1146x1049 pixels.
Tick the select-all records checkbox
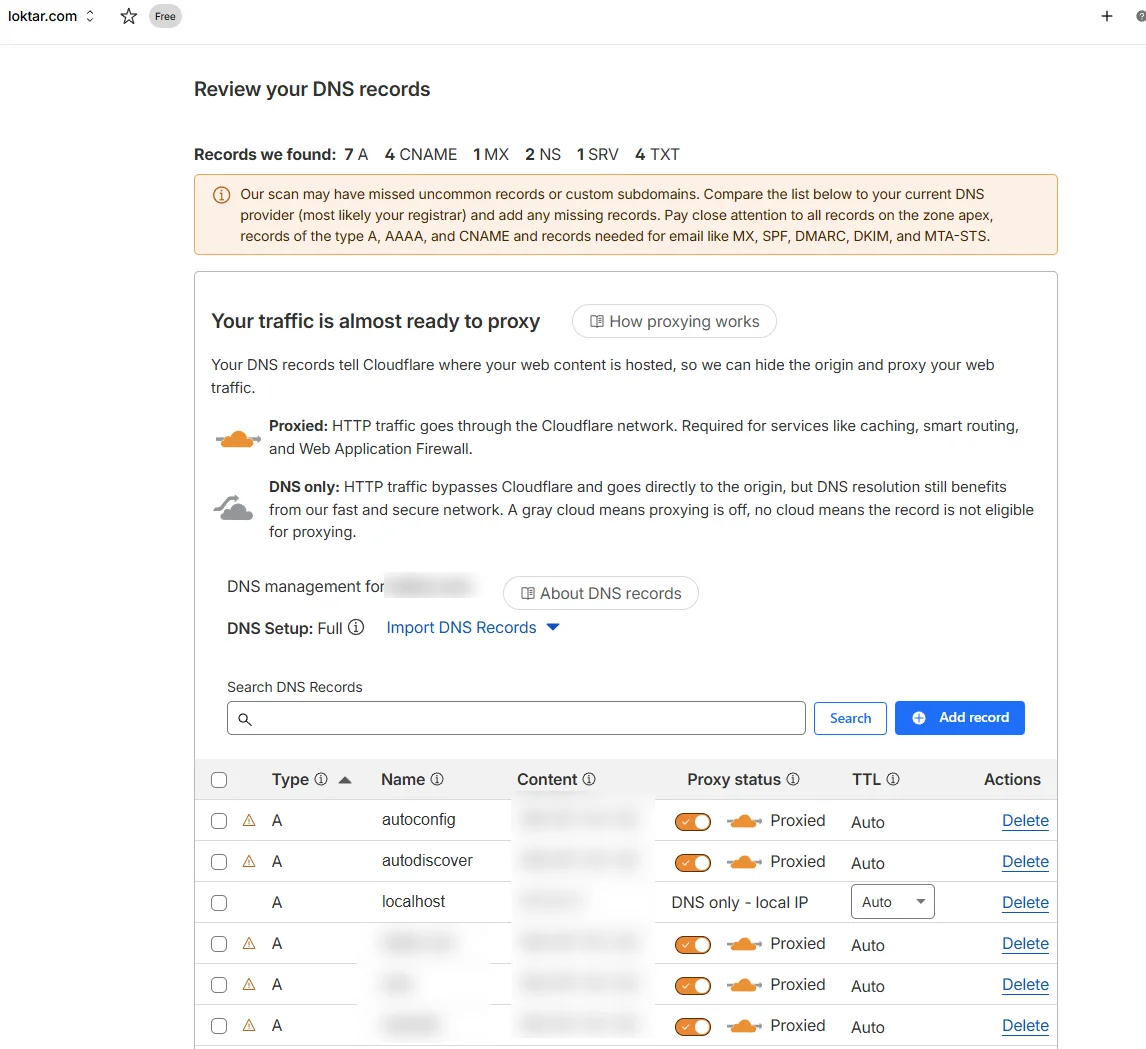coord(219,781)
